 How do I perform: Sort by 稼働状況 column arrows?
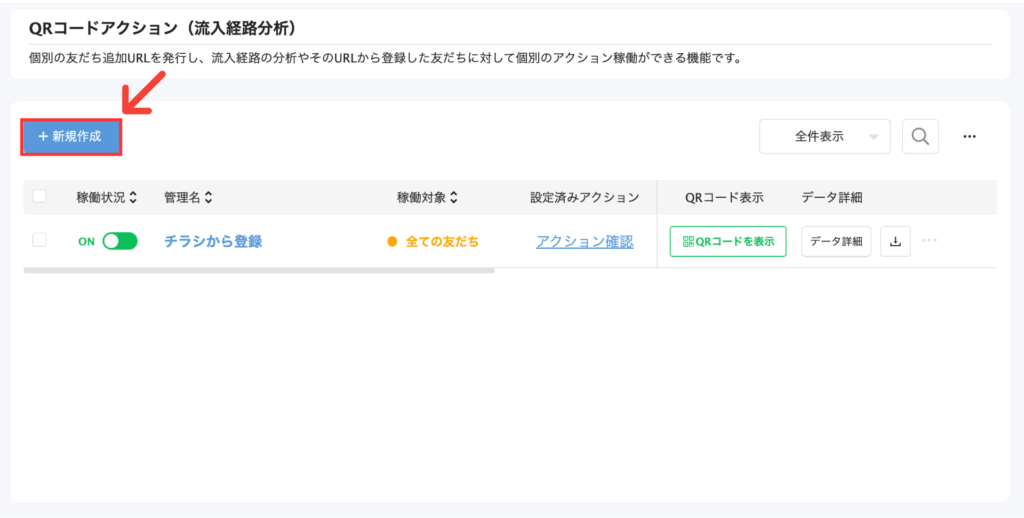pyautogui.click(x=133, y=198)
